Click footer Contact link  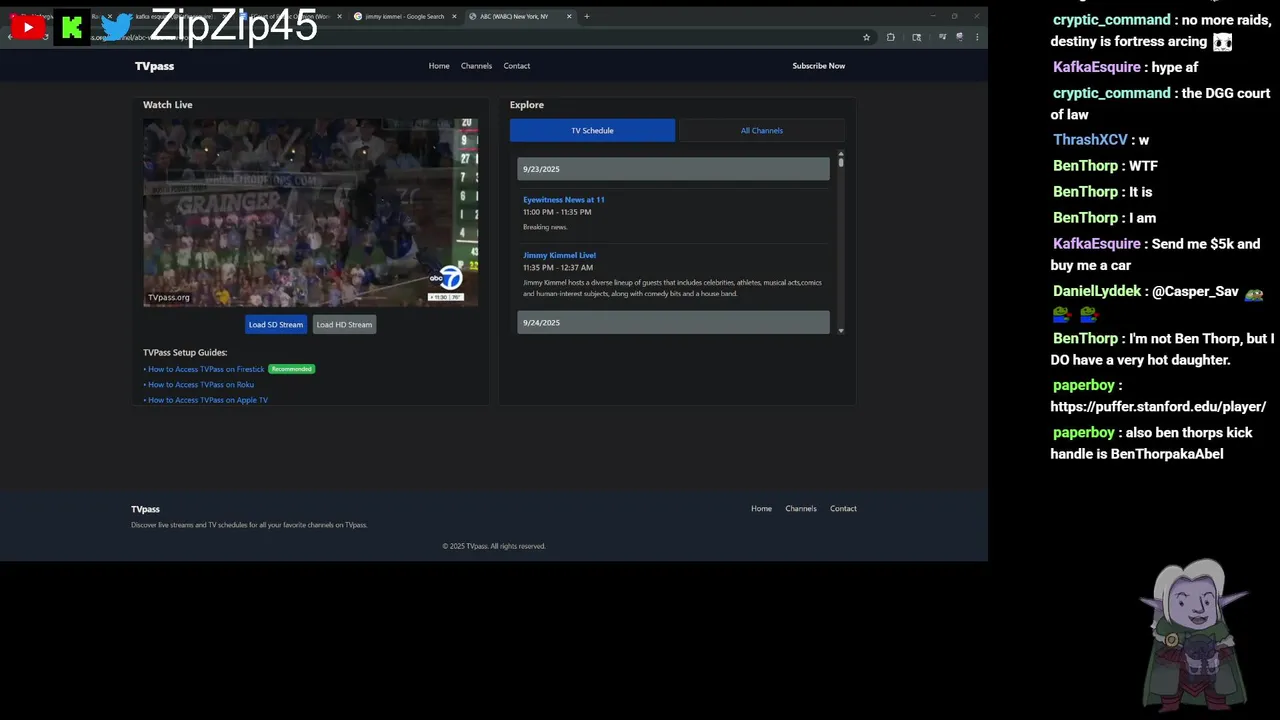[x=843, y=508]
